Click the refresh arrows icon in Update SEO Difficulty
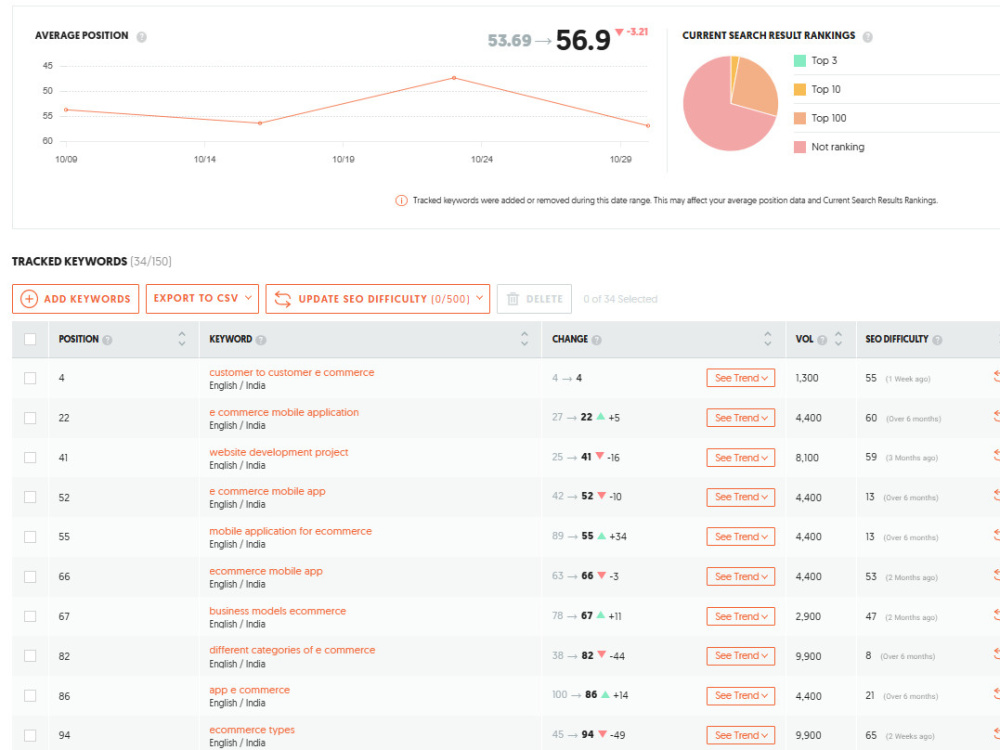Image resolution: width=1000 pixels, height=750 pixels. (x=283, y=299)
